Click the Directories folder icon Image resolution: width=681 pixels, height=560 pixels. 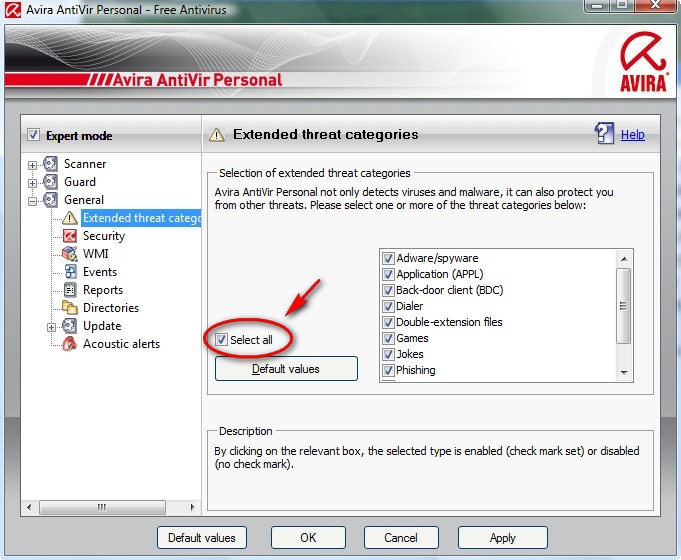tap(69, 307)
